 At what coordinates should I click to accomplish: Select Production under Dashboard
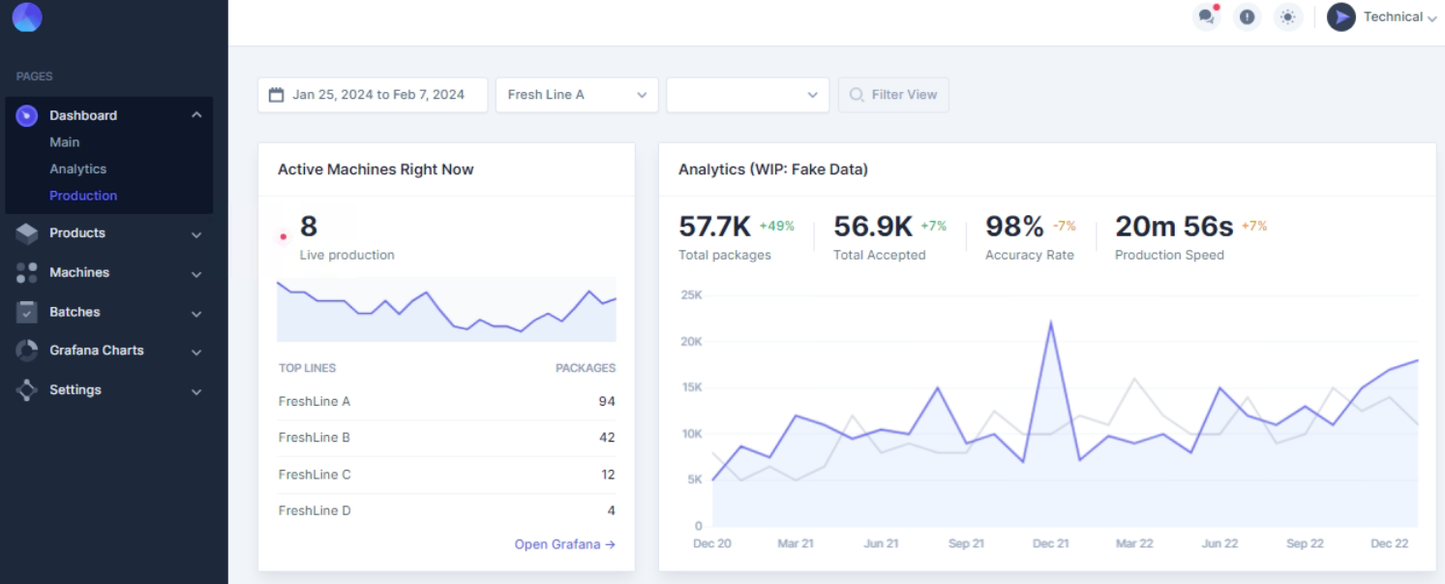(x=83, y=196)
